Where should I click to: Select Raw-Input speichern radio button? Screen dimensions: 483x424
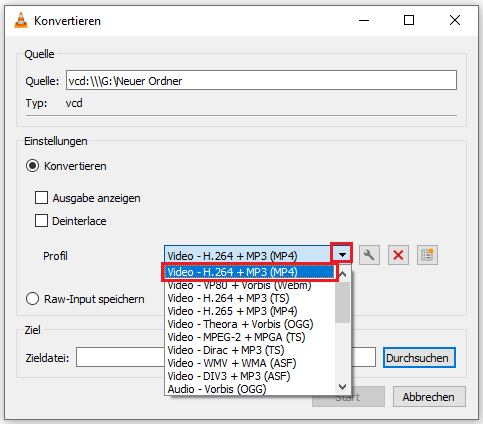(32, 299)
